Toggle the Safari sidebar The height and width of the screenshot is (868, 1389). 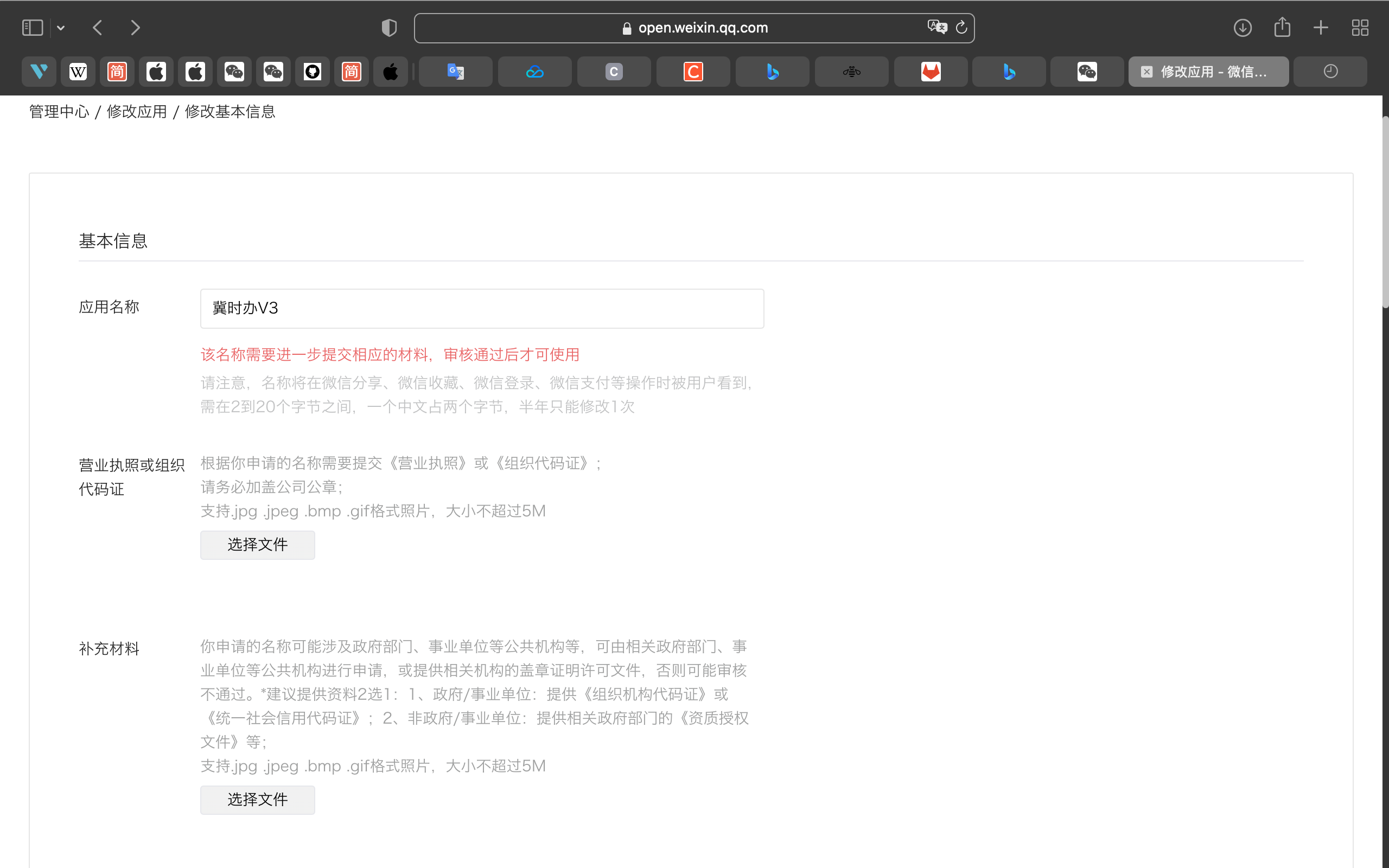[x=32, y=28]
